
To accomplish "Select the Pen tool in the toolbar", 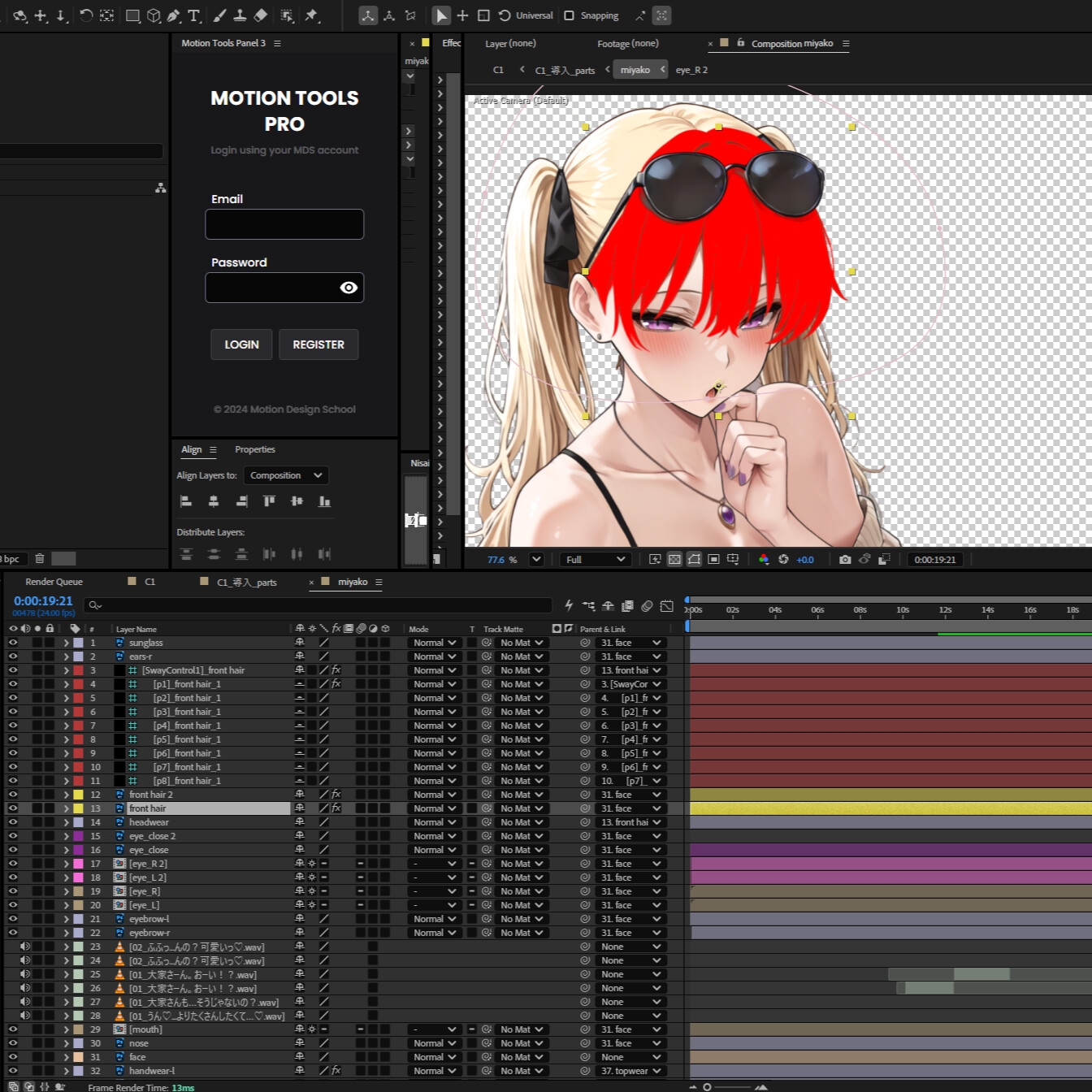I will click(x=174, y=15).
